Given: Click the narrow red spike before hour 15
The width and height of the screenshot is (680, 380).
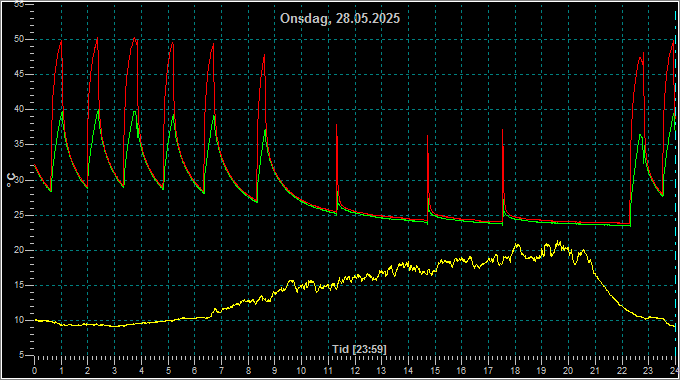Looking at the screenshot, I should (x=428, y=136).
